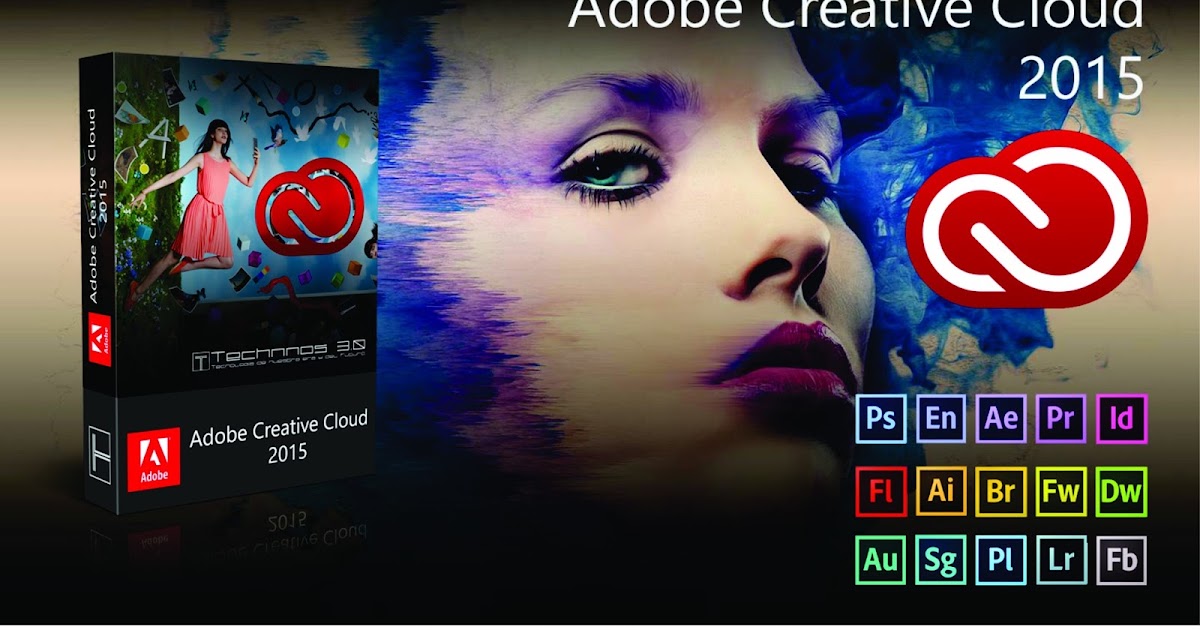Open the SpeedGrade (Sg) icon
Image resolution: width=1200 pixels, height=630 pixels.
click(x=941, y=560)
